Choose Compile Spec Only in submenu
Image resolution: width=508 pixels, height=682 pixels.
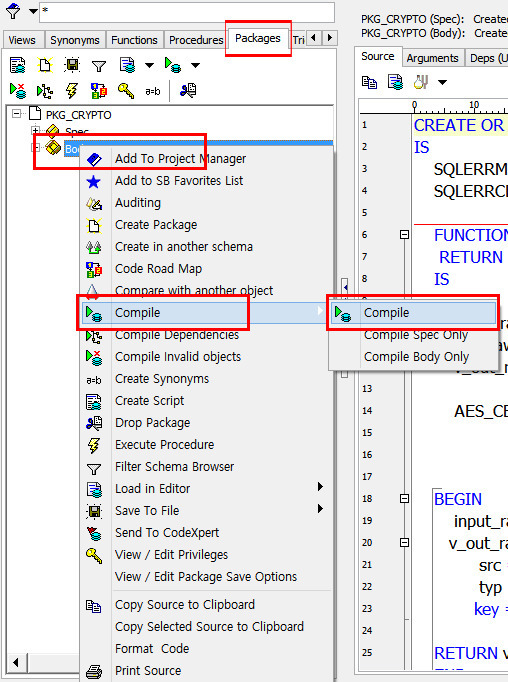(x=415, y=335)
